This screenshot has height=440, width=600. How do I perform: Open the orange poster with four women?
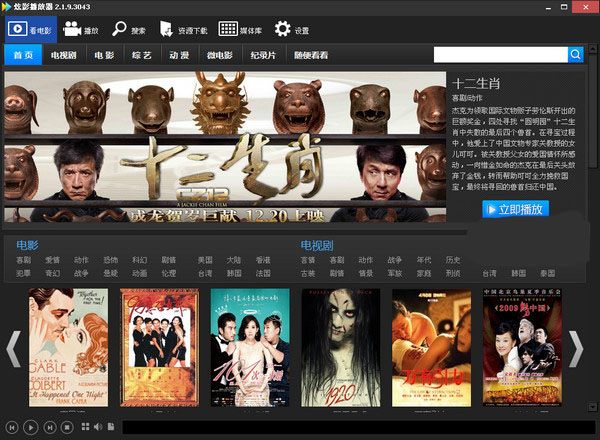159,347
